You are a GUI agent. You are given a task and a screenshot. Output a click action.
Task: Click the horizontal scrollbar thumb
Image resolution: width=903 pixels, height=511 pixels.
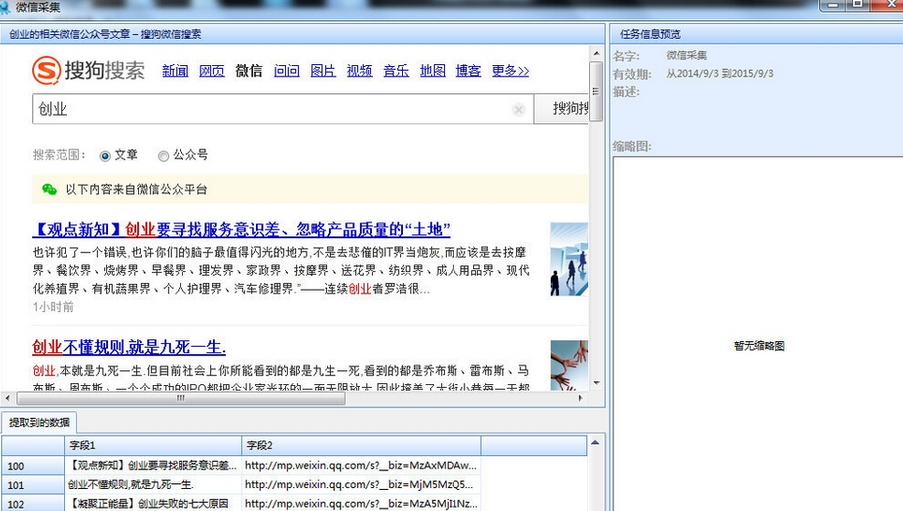(181, 398)
